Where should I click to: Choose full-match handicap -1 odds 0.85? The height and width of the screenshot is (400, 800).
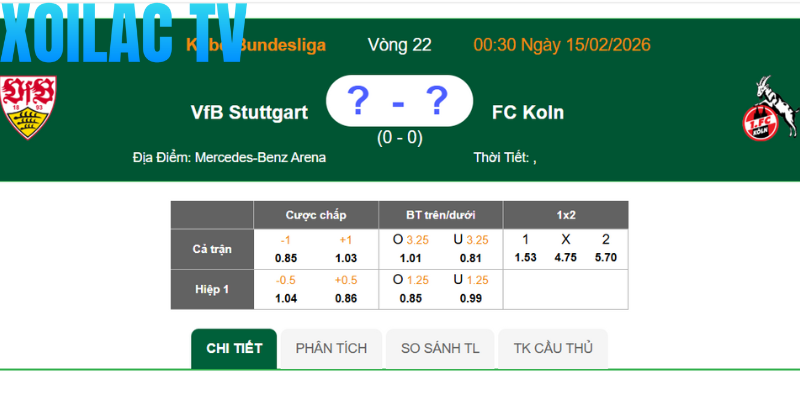tap(286, 258)
